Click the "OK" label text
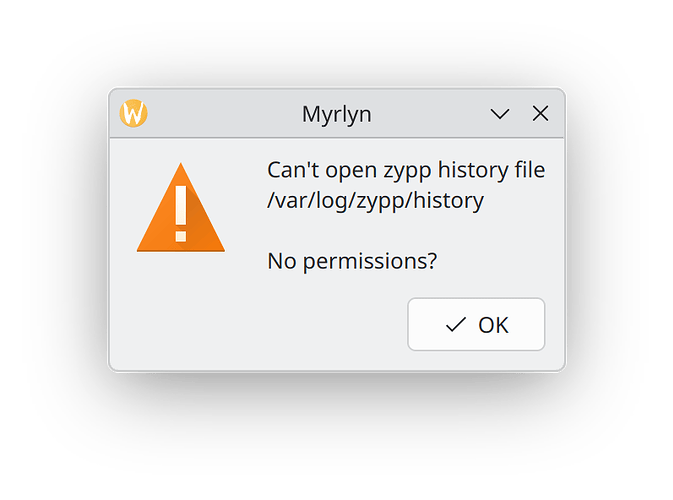Screen dimensions: 673x500 (493, 325)
